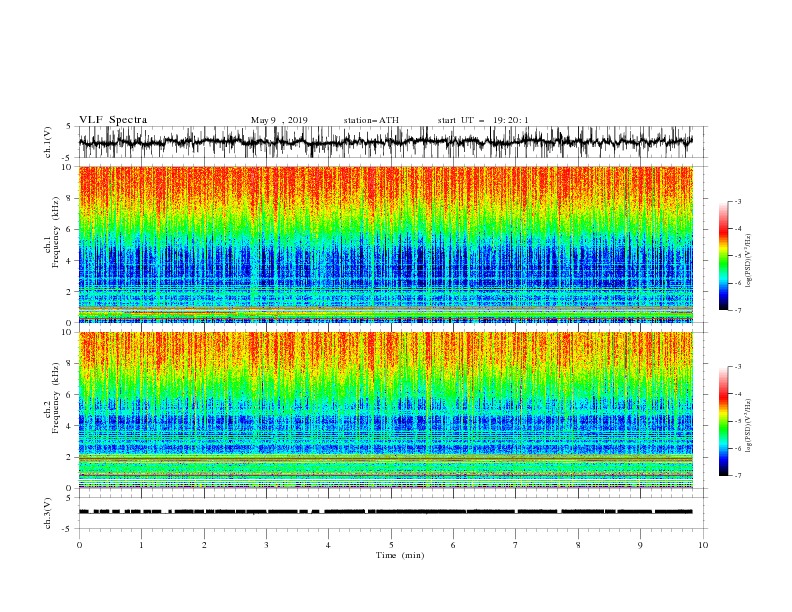Click the ch.2 Frequency (kHz) axis label
Screen dimensions: 792x612
click(52, 397)
